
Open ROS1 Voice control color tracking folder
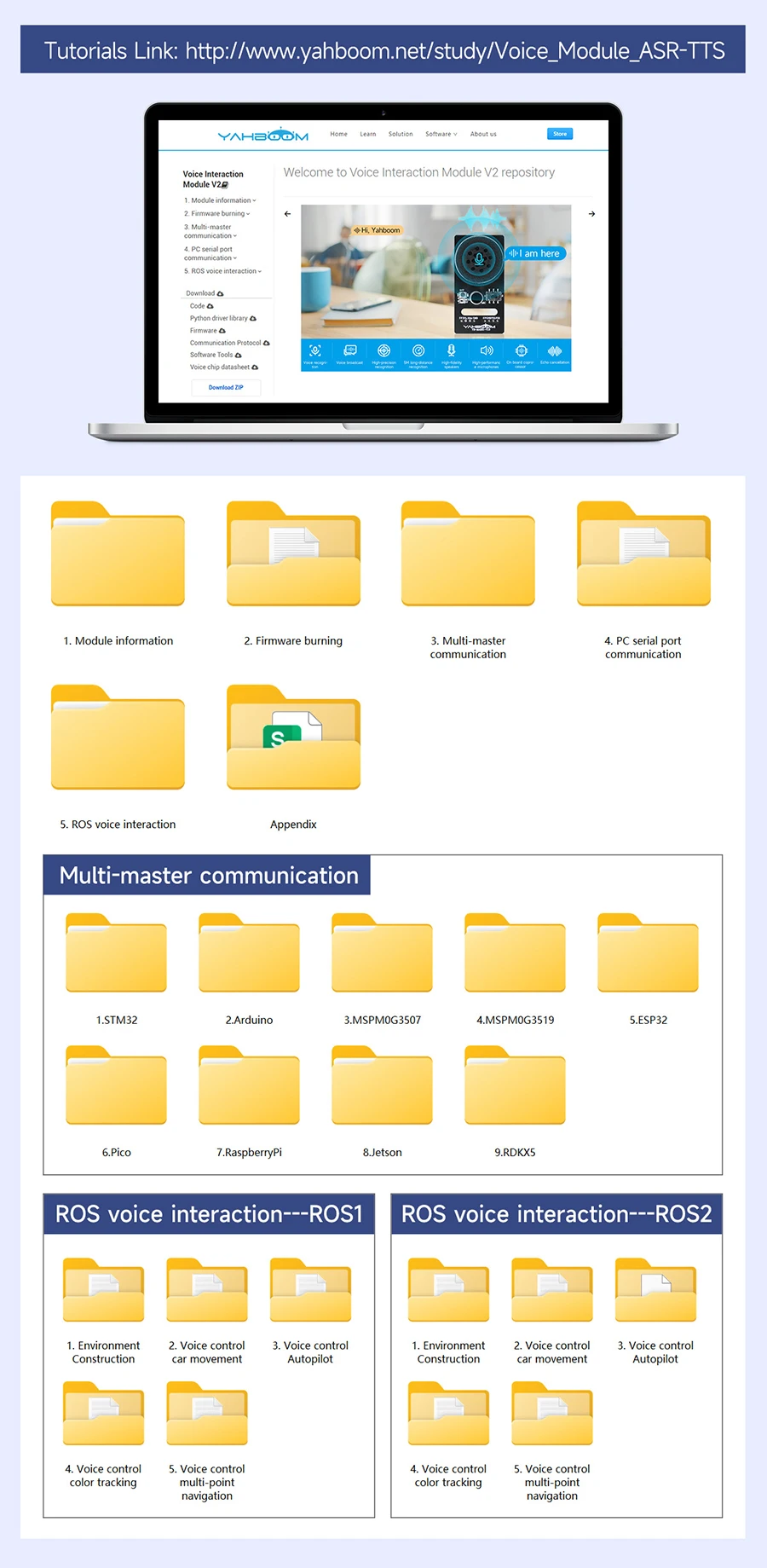click(x=103, y=1414)
